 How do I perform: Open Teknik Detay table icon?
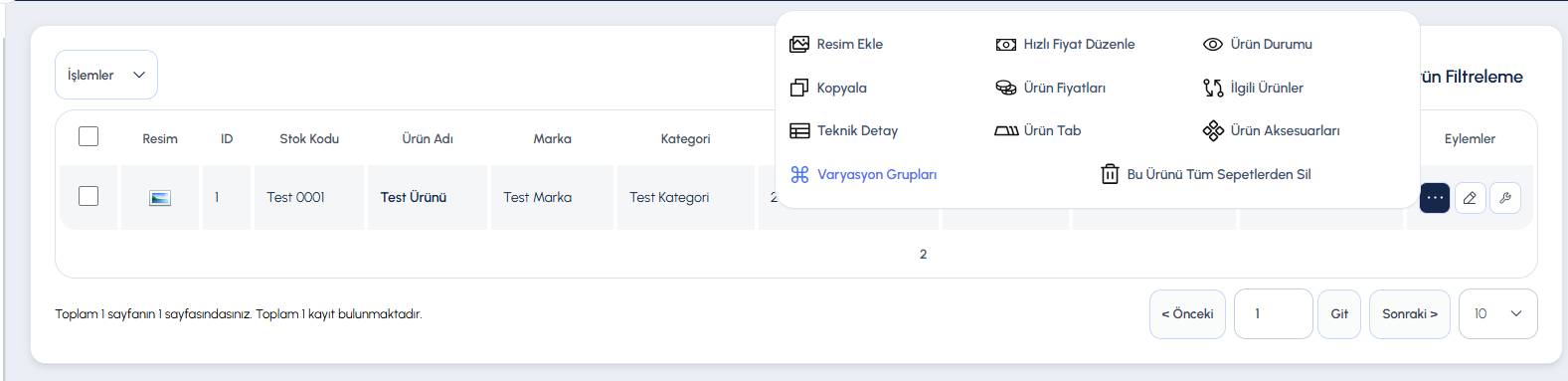(799, 130)
